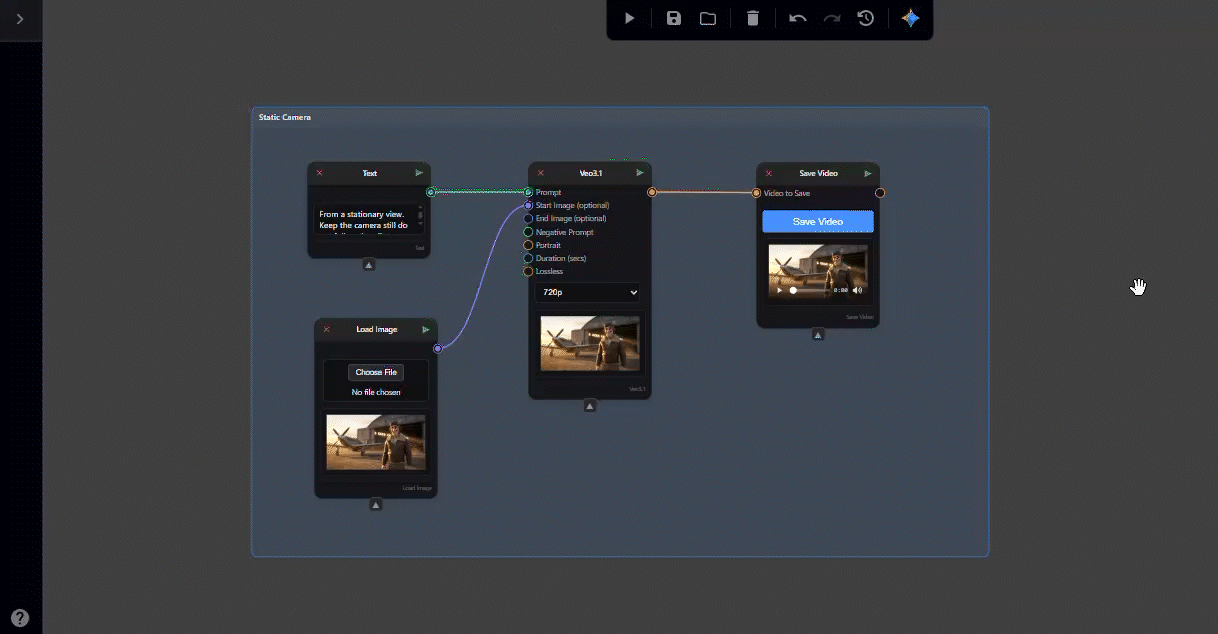1218x634 pixels.
Task: Expand the left sidebar with the chevron
Action: (20, 19)
